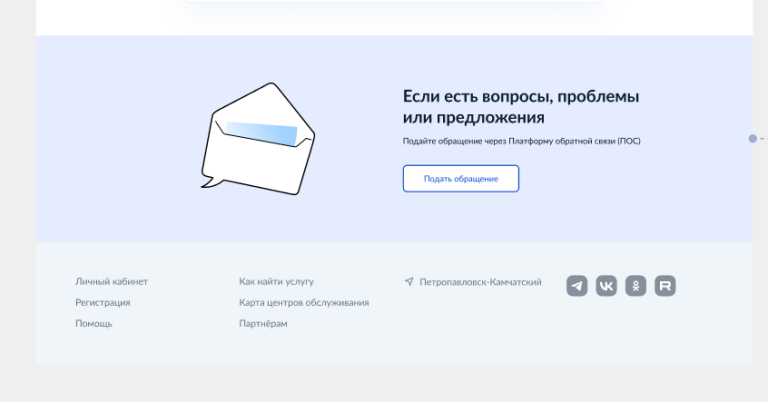This screenshot has width=768, height=402.
Task: Open Как найти услугу link
Action: [276, 282]
